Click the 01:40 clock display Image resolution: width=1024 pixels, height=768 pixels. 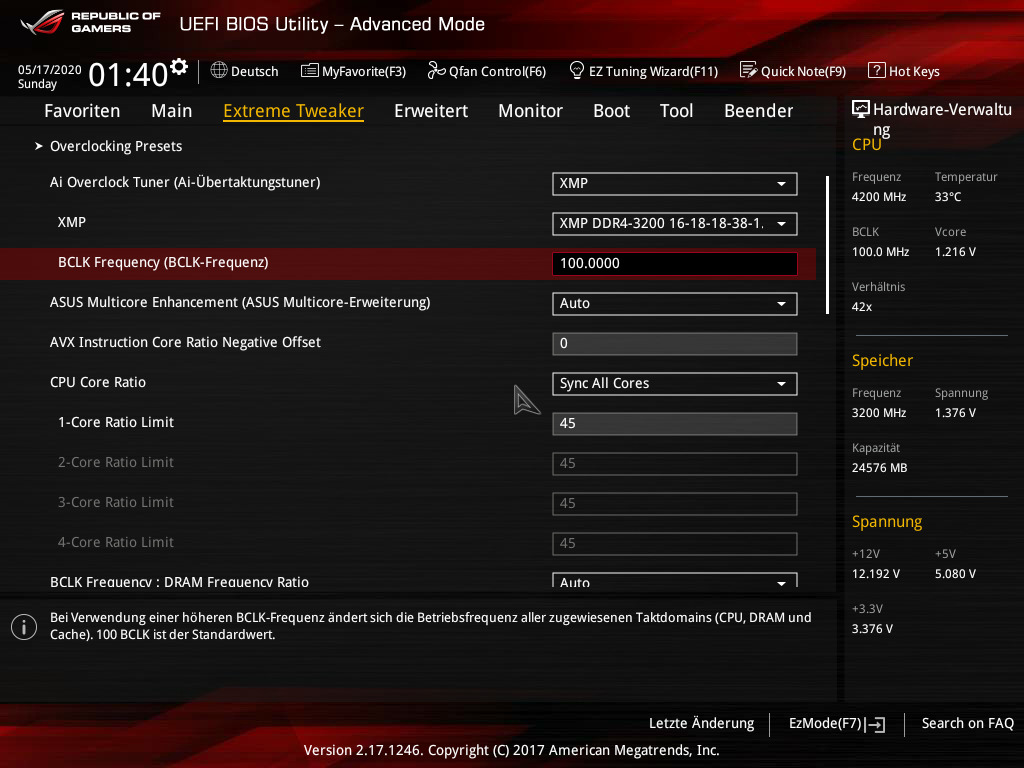128,74
